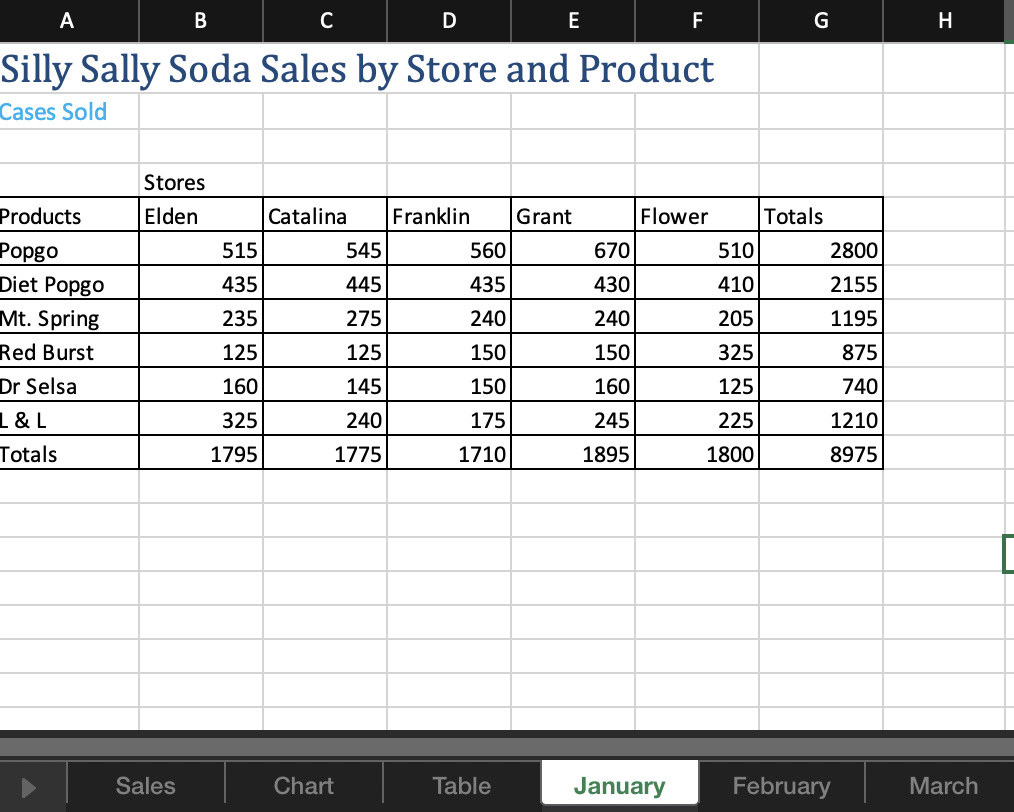The height and width of the screenshot is (812, 1014).
Task: Select the Table sheet tab
Action: pyautogui.click(x=461, y=785)
